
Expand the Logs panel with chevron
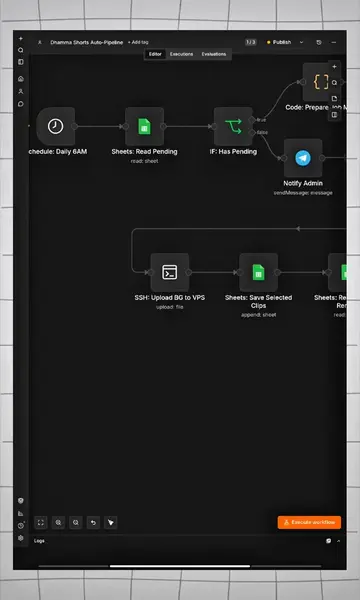339,541
